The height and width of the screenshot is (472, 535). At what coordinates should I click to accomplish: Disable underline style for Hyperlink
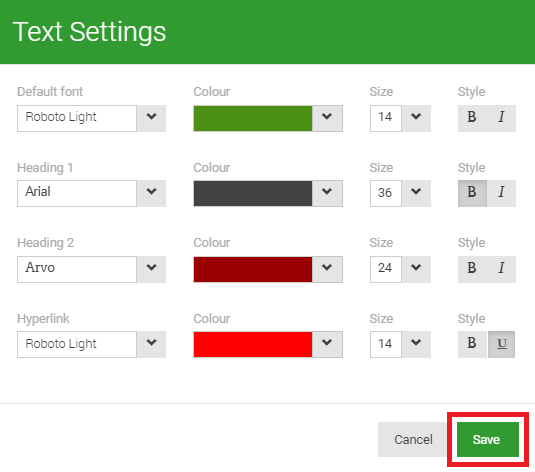501,344
